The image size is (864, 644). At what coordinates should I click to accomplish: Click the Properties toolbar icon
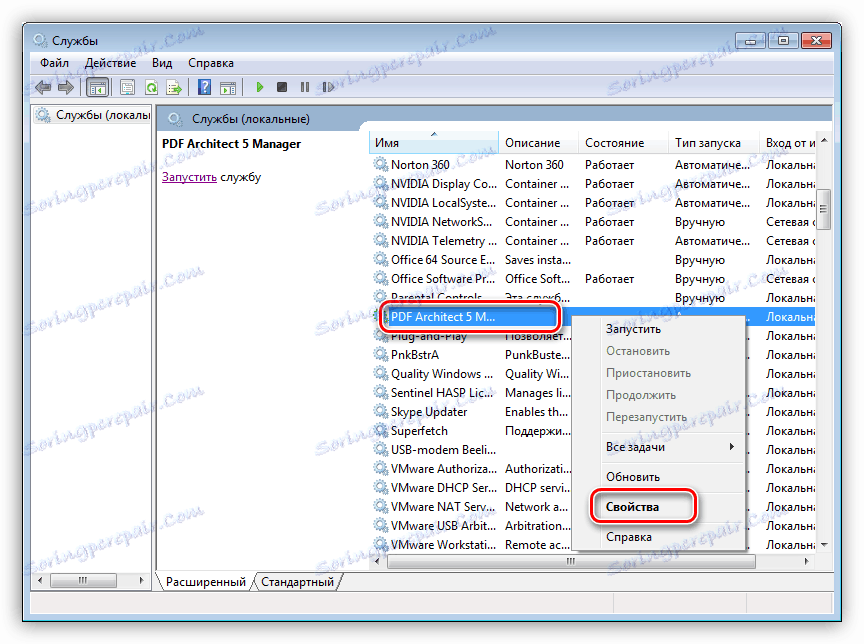pos(127,87)
